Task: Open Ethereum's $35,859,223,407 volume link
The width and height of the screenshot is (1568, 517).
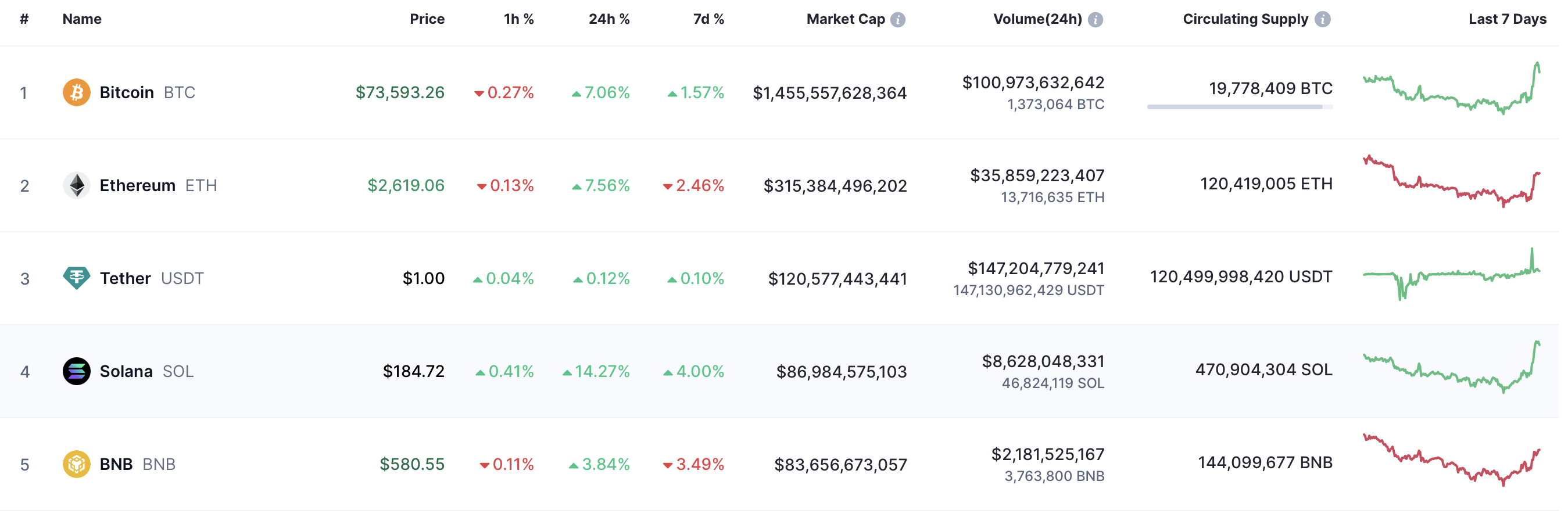Action: (x=1037, y=176)
